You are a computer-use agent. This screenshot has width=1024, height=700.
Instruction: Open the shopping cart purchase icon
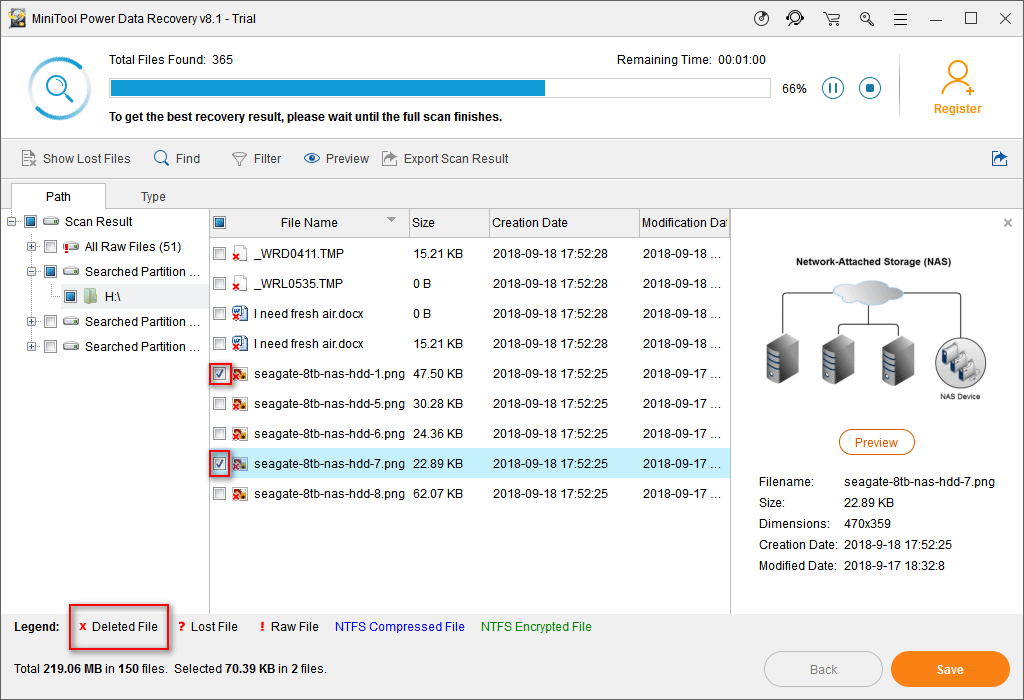point(831,19)
